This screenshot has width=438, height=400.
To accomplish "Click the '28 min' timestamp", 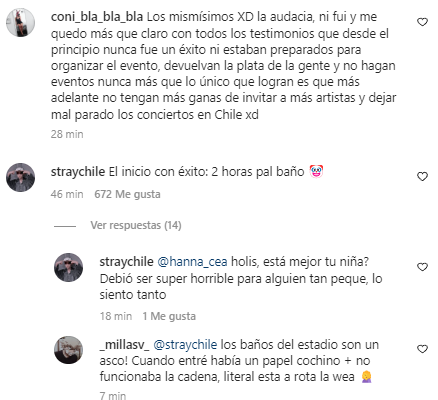I will [67, 134].
